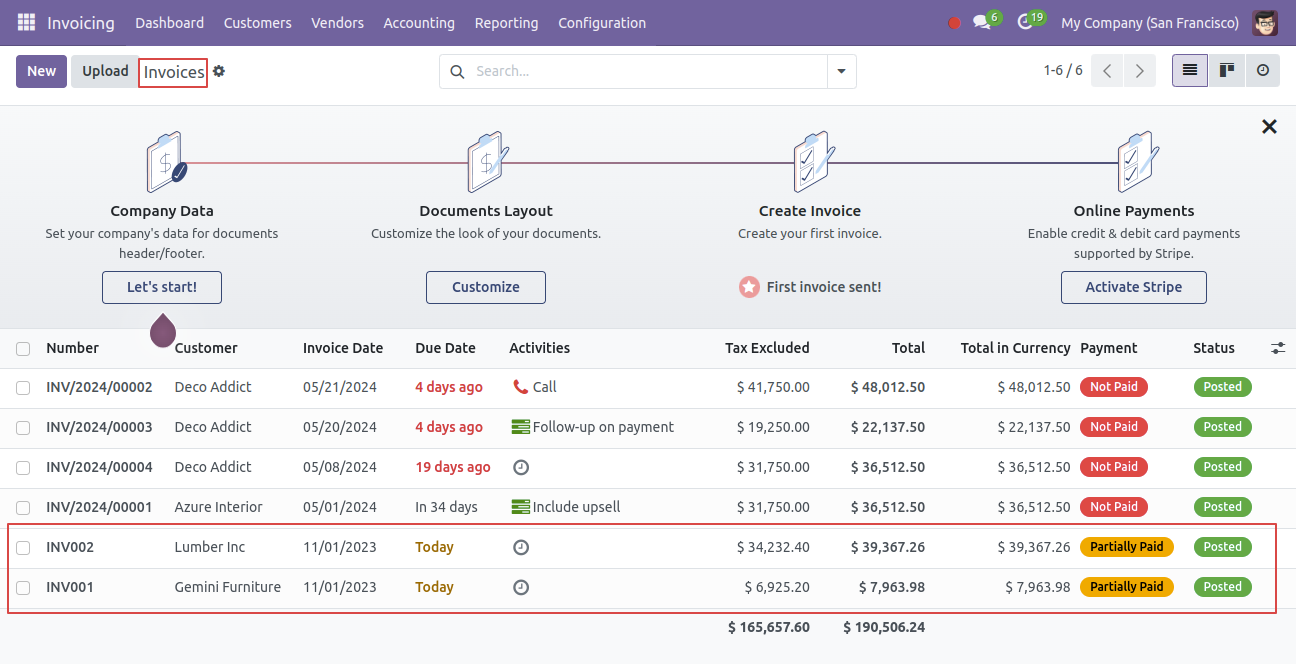
Task: Click Not Paid badge on INV/2024/00003
Action: (1114, 427)
